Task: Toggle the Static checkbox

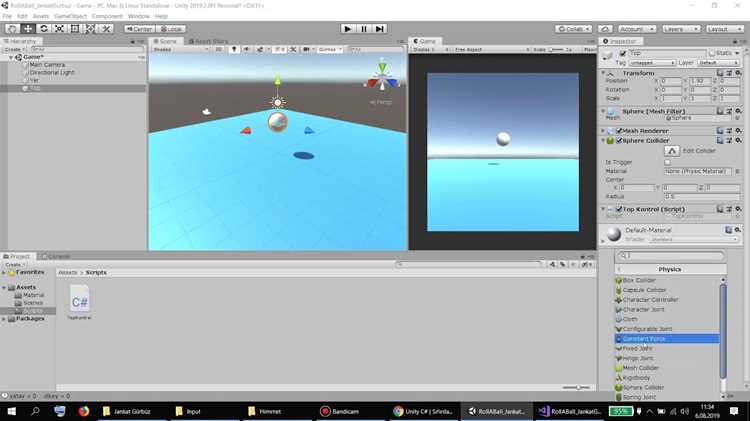Action: pyautogui.click(x=712, y=53)
